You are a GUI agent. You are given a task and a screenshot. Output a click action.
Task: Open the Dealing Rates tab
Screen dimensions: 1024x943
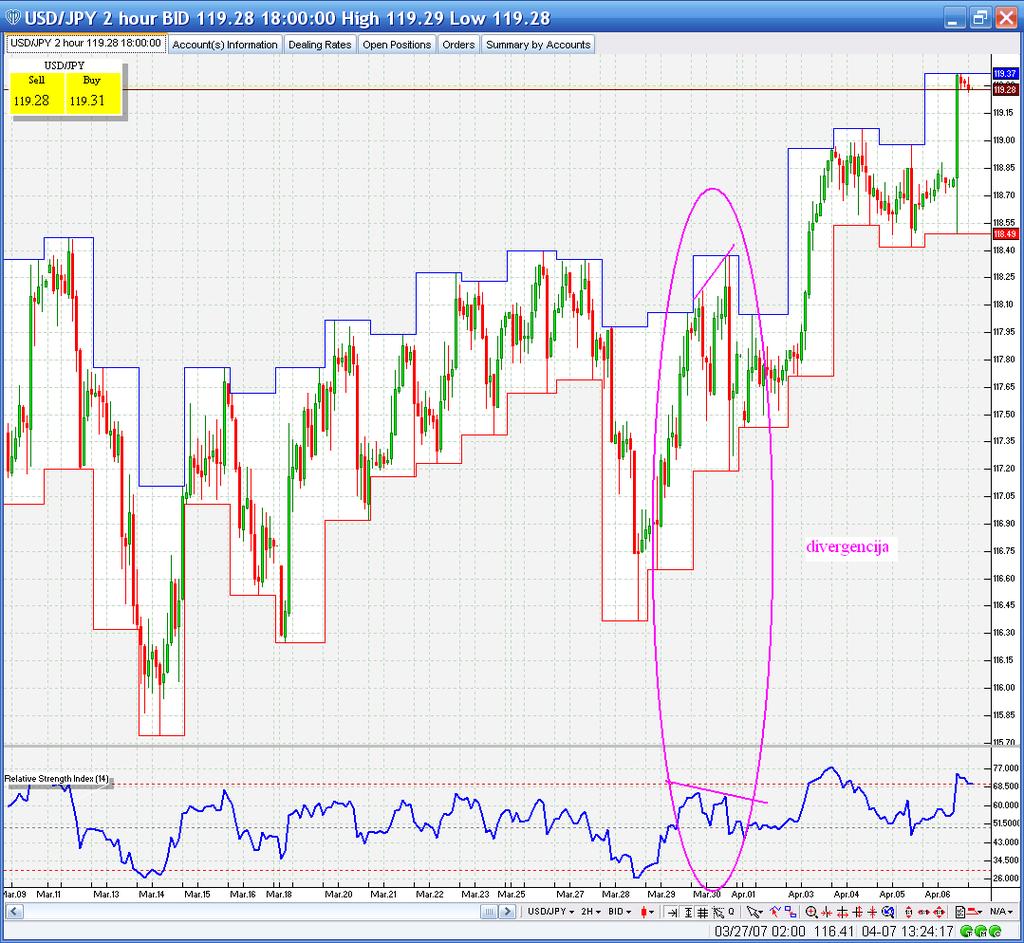coord(320,44)
